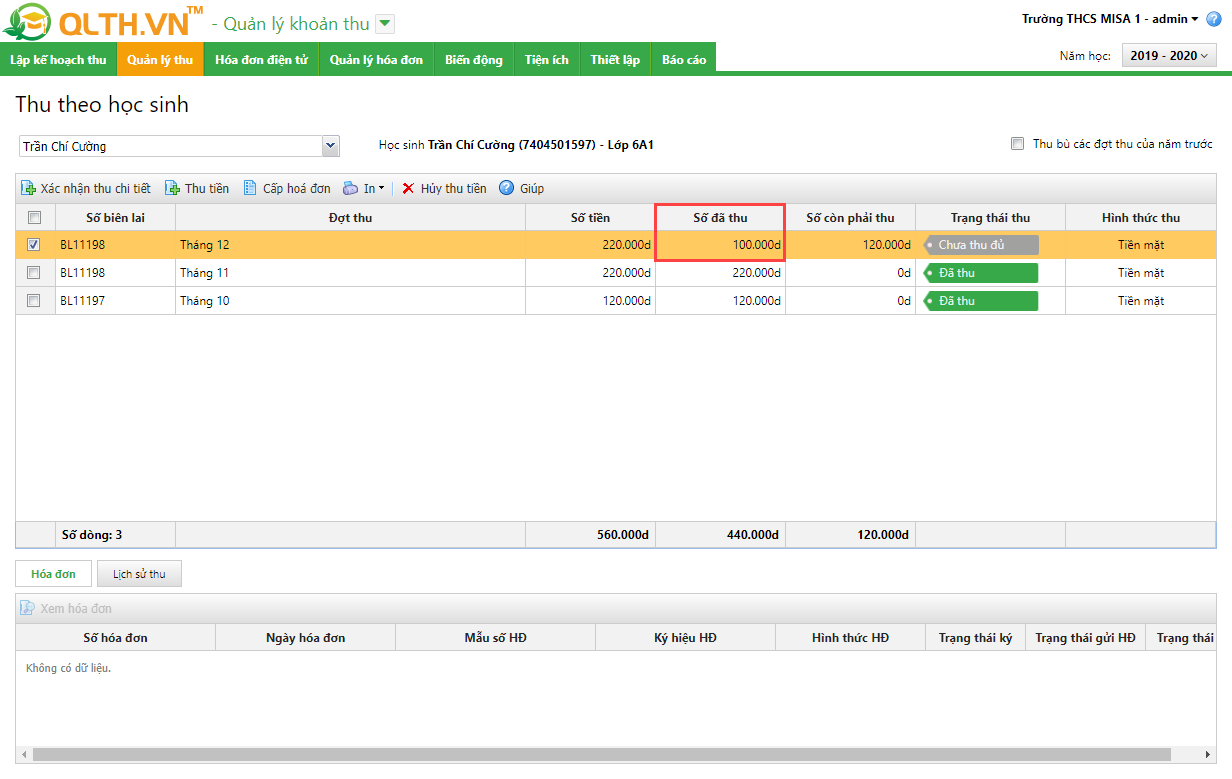Open the Năm học 2019 - 2020 dropdown

tap(1169, 56)
